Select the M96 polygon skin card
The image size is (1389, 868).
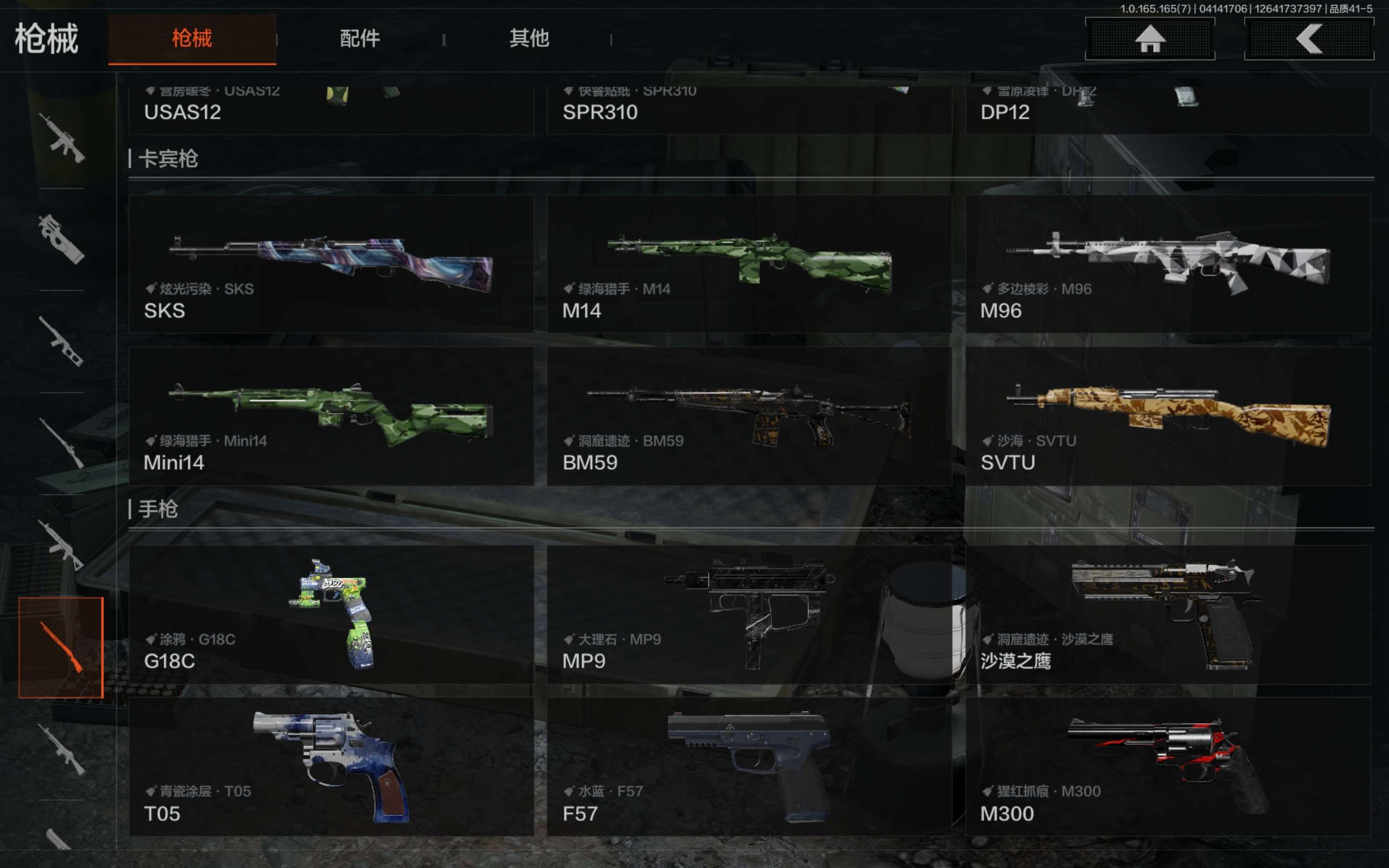click(x=1168, y=264)
